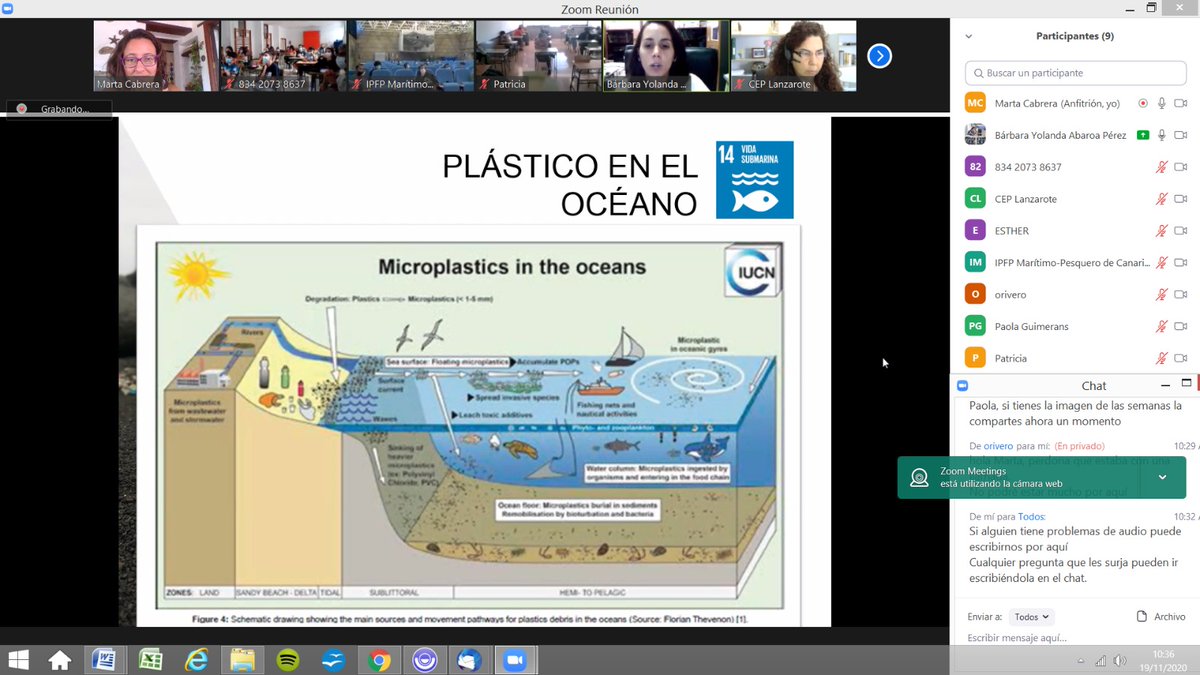Toggle muted mic for CEP Lanzarote

point(1161,199)
